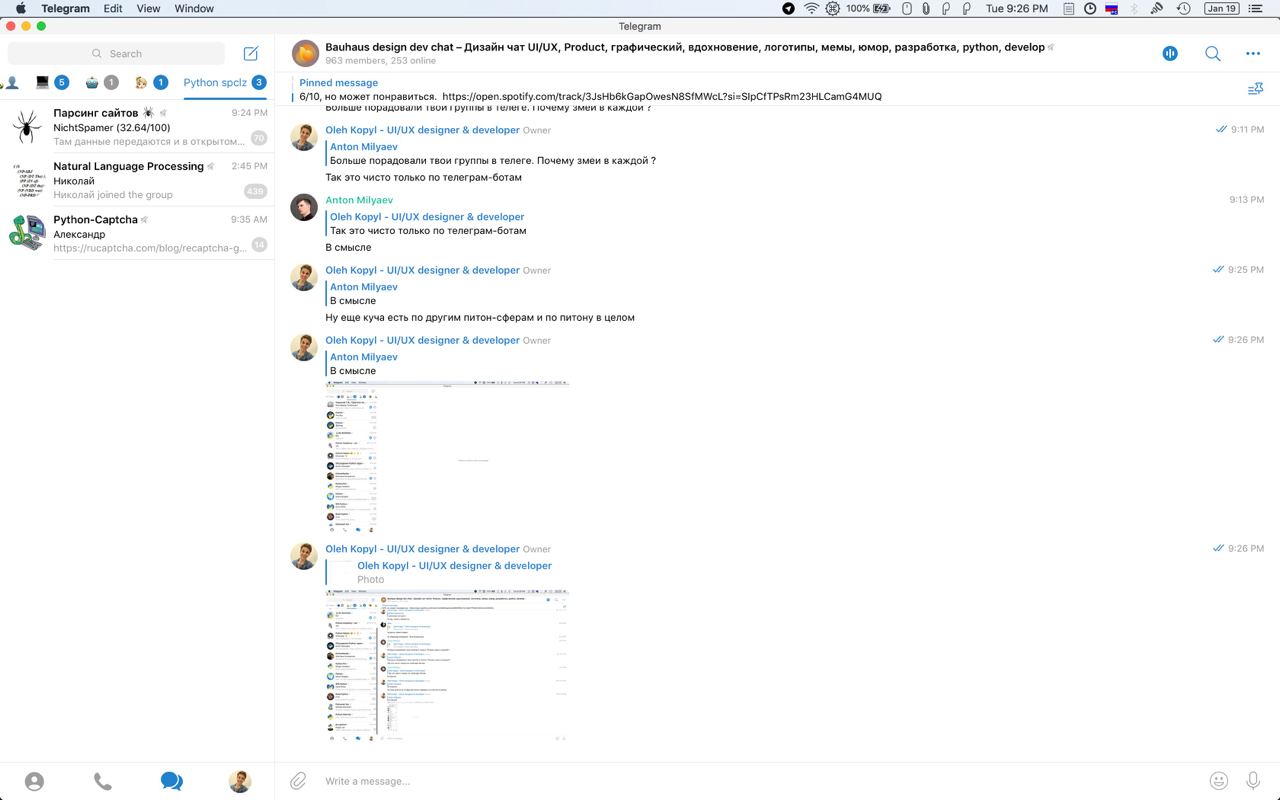Click the 9:24 PM time on Парсинг сайтов
The height and width of the screenshot is (800, 1280).
(249, 113)
